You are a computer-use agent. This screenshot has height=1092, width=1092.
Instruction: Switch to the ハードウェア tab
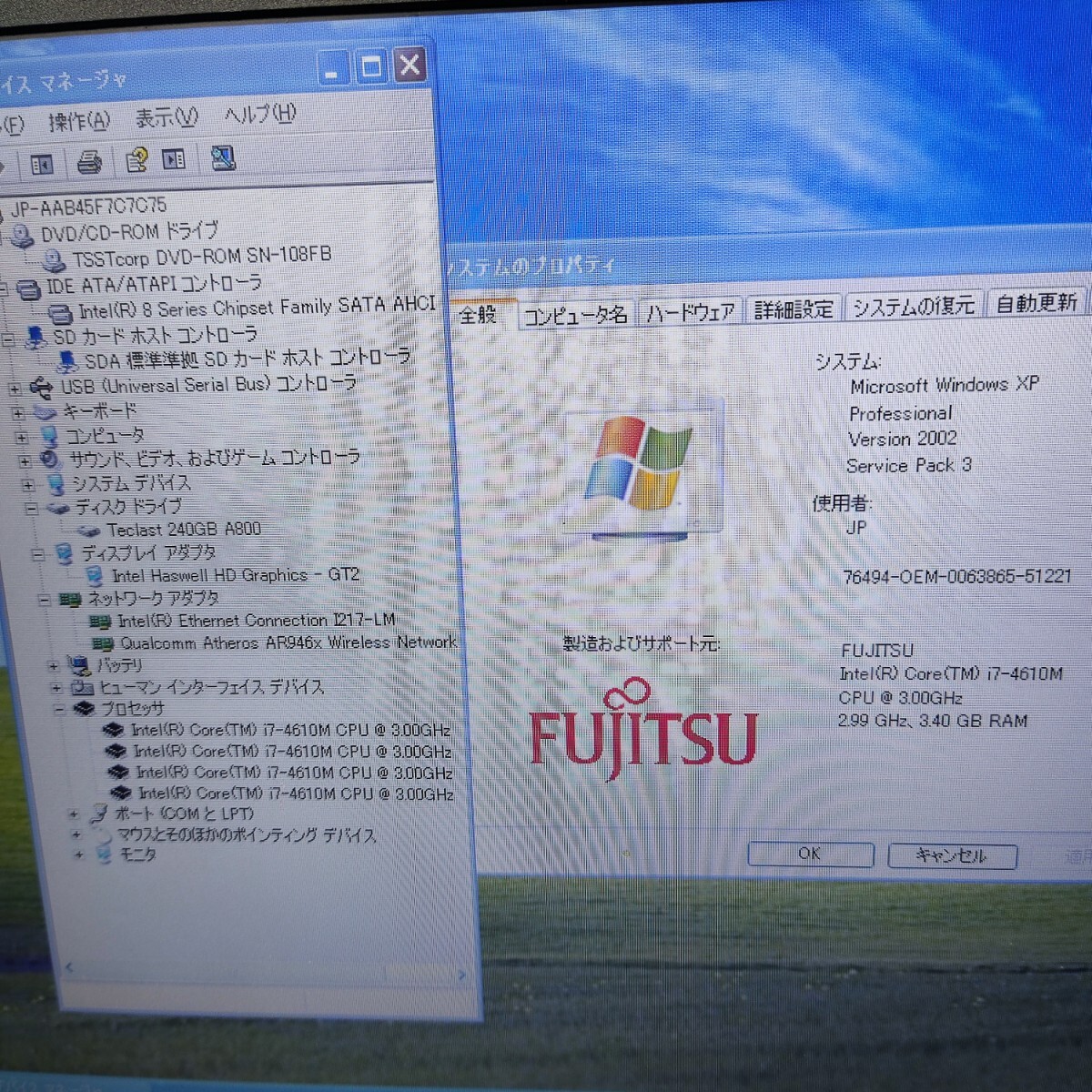coord(691,312)
